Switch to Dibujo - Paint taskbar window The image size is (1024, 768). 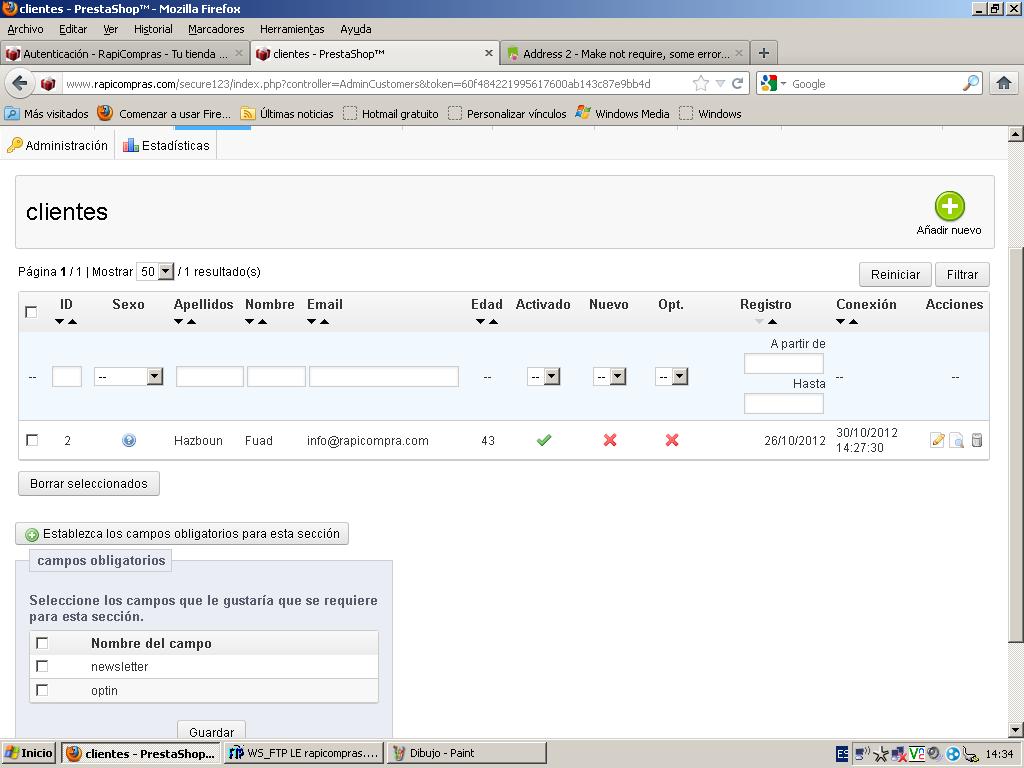(466, 753)
